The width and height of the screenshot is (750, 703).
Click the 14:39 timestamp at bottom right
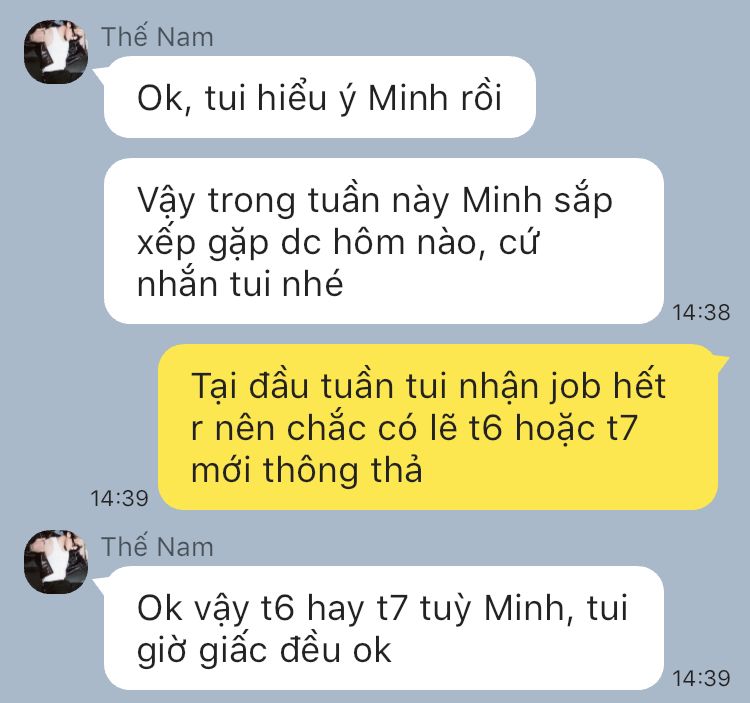coord(701,679)
